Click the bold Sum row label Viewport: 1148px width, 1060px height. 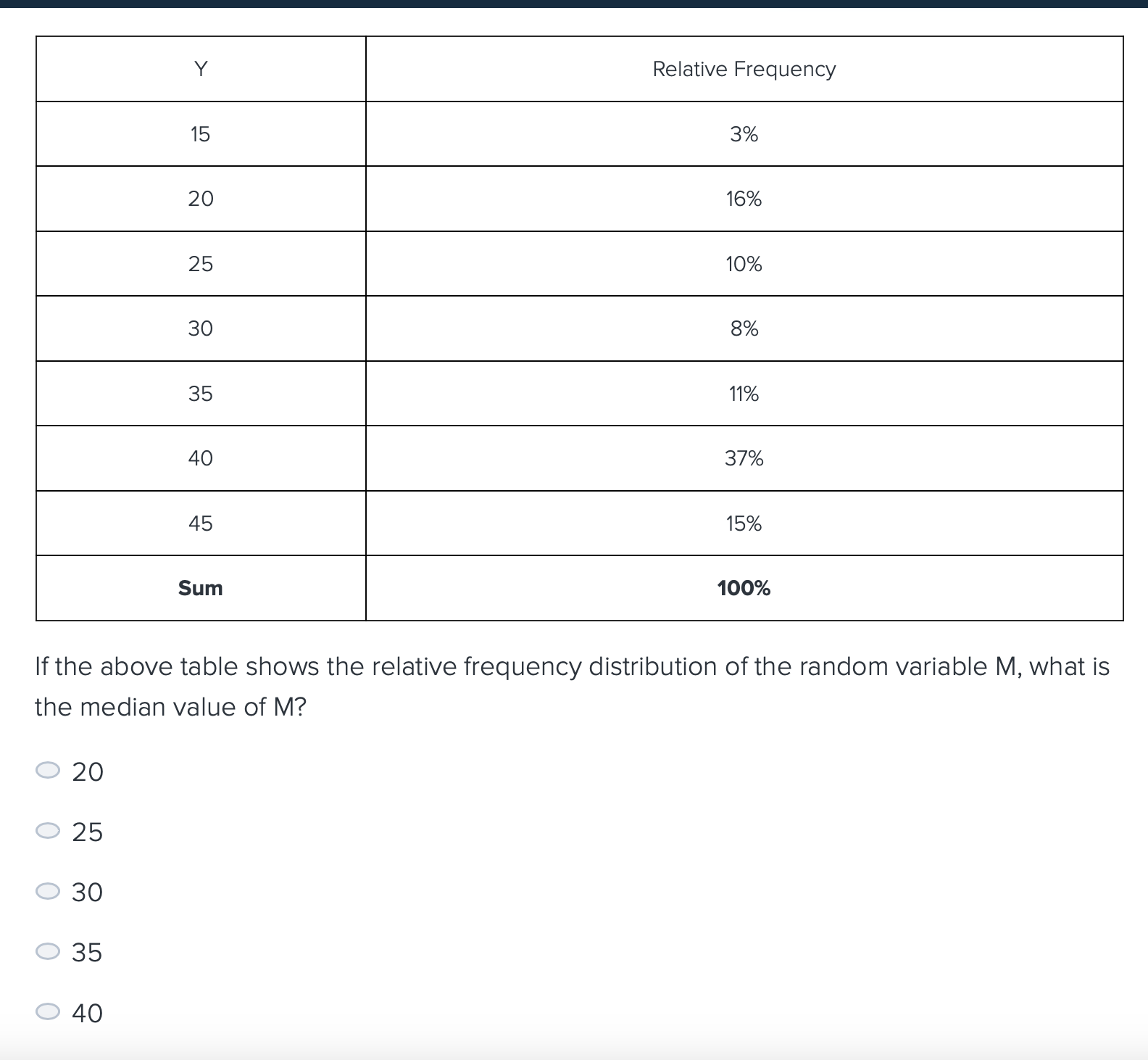tap(201, 588)
